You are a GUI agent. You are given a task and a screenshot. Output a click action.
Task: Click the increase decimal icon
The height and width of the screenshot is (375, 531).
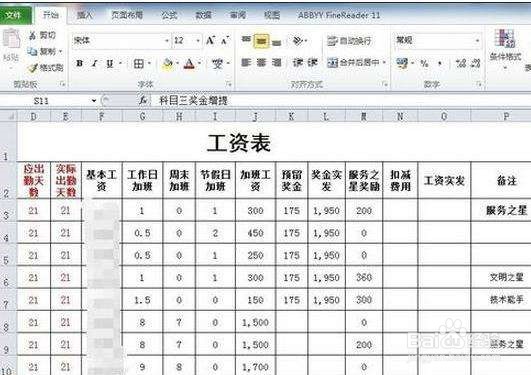click(x=461, y=63)
